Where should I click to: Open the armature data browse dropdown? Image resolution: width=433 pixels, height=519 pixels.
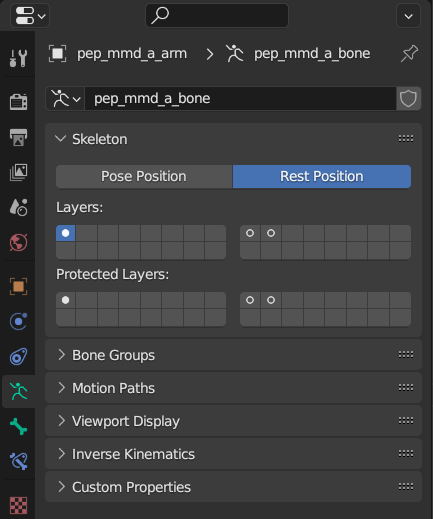pyautogui.click(x=66, y=99)
